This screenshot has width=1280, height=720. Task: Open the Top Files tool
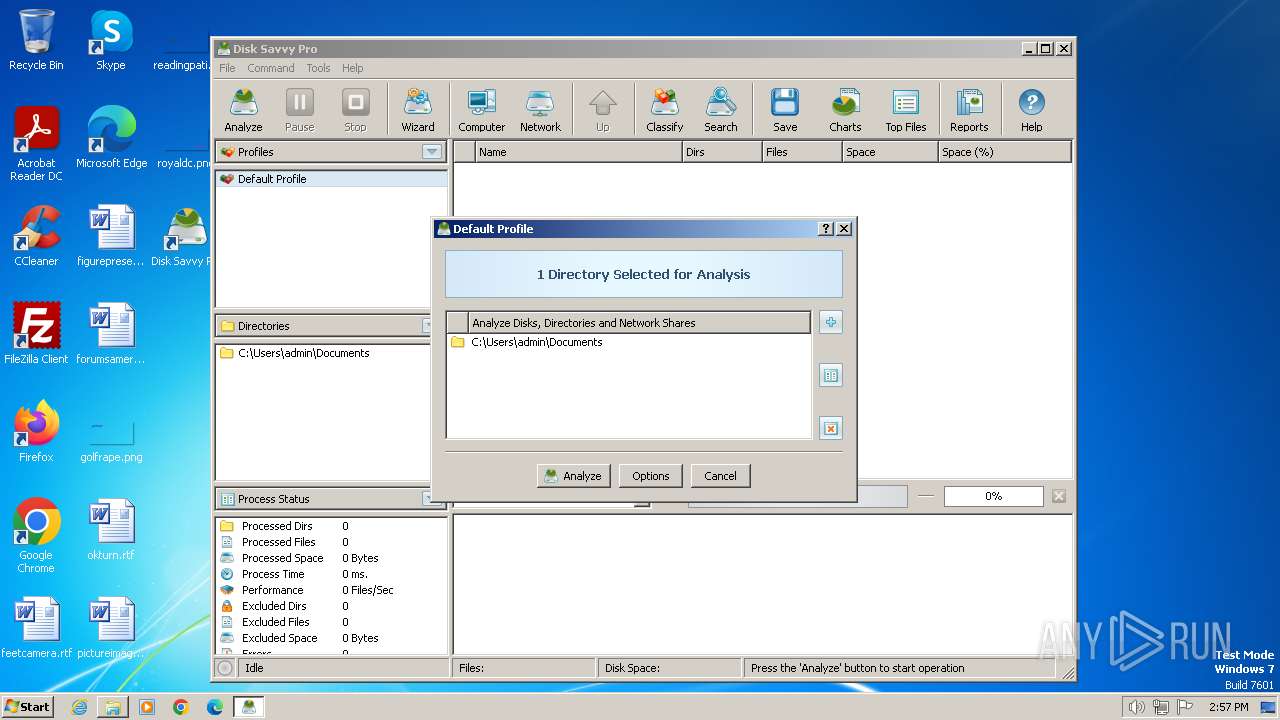tap(906, 109)
